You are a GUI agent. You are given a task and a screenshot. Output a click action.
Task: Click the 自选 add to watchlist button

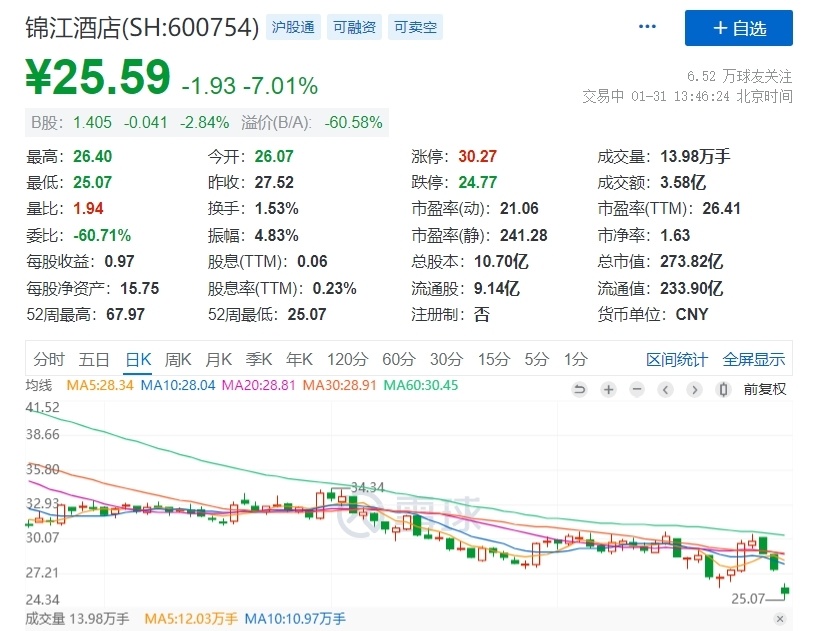(x=738, y=28)
